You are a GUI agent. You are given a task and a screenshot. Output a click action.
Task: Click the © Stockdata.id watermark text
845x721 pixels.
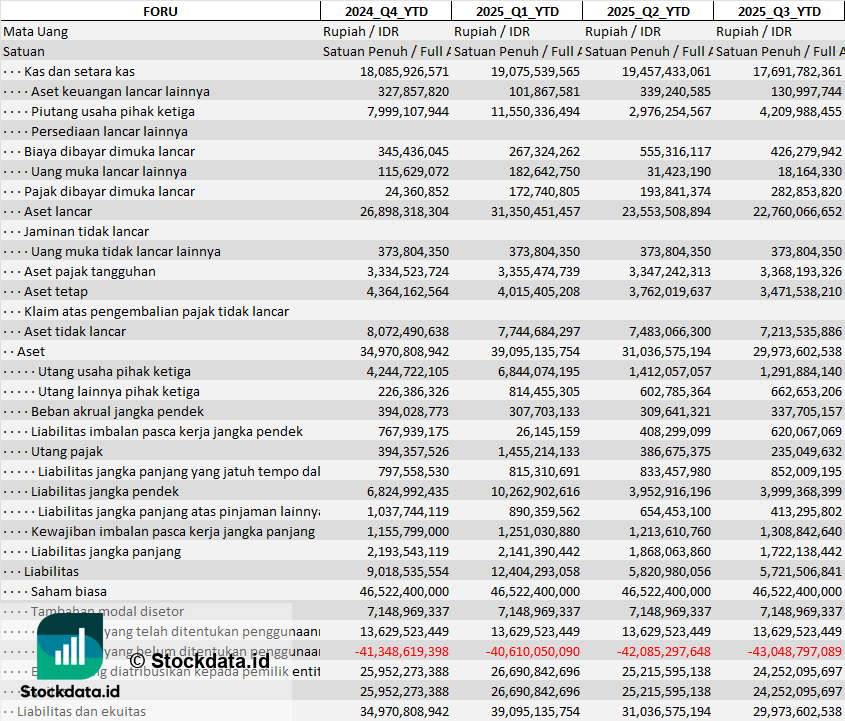[x=199, y=660]
